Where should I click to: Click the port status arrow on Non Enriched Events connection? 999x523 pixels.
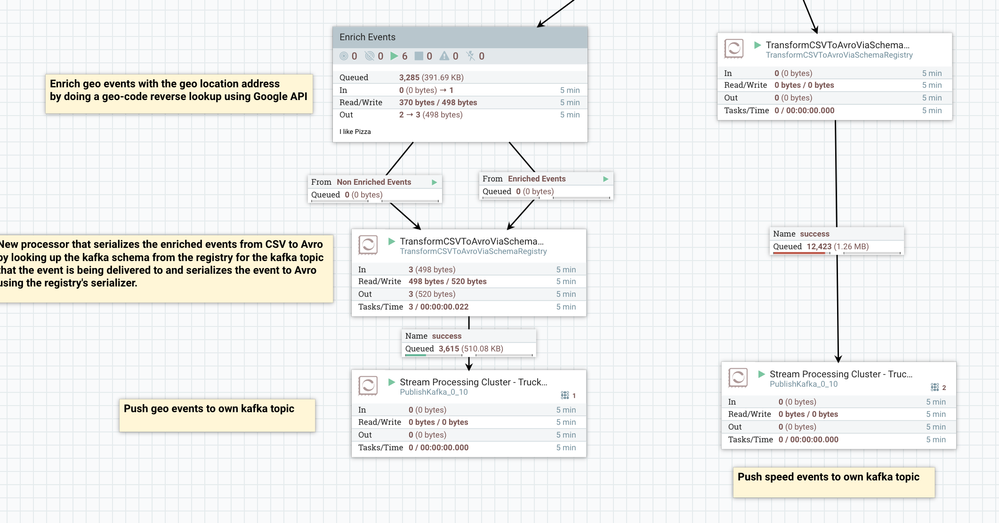(x=435, y=182)
